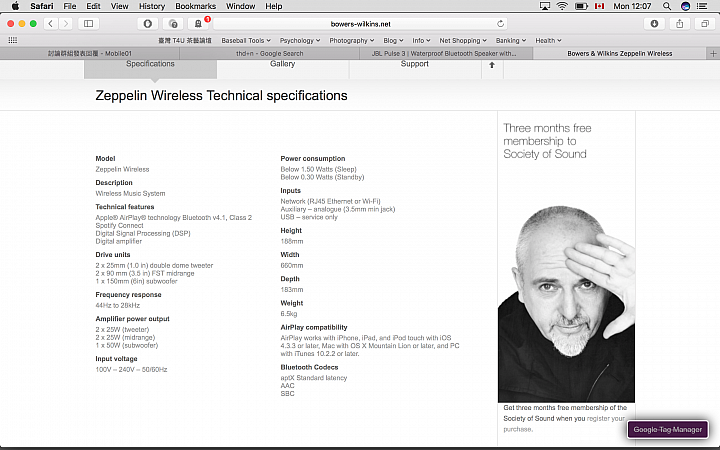Go forward with the Safari forward arrow
The width and height of the screenshot is (720, 450).
click(66, 23)
